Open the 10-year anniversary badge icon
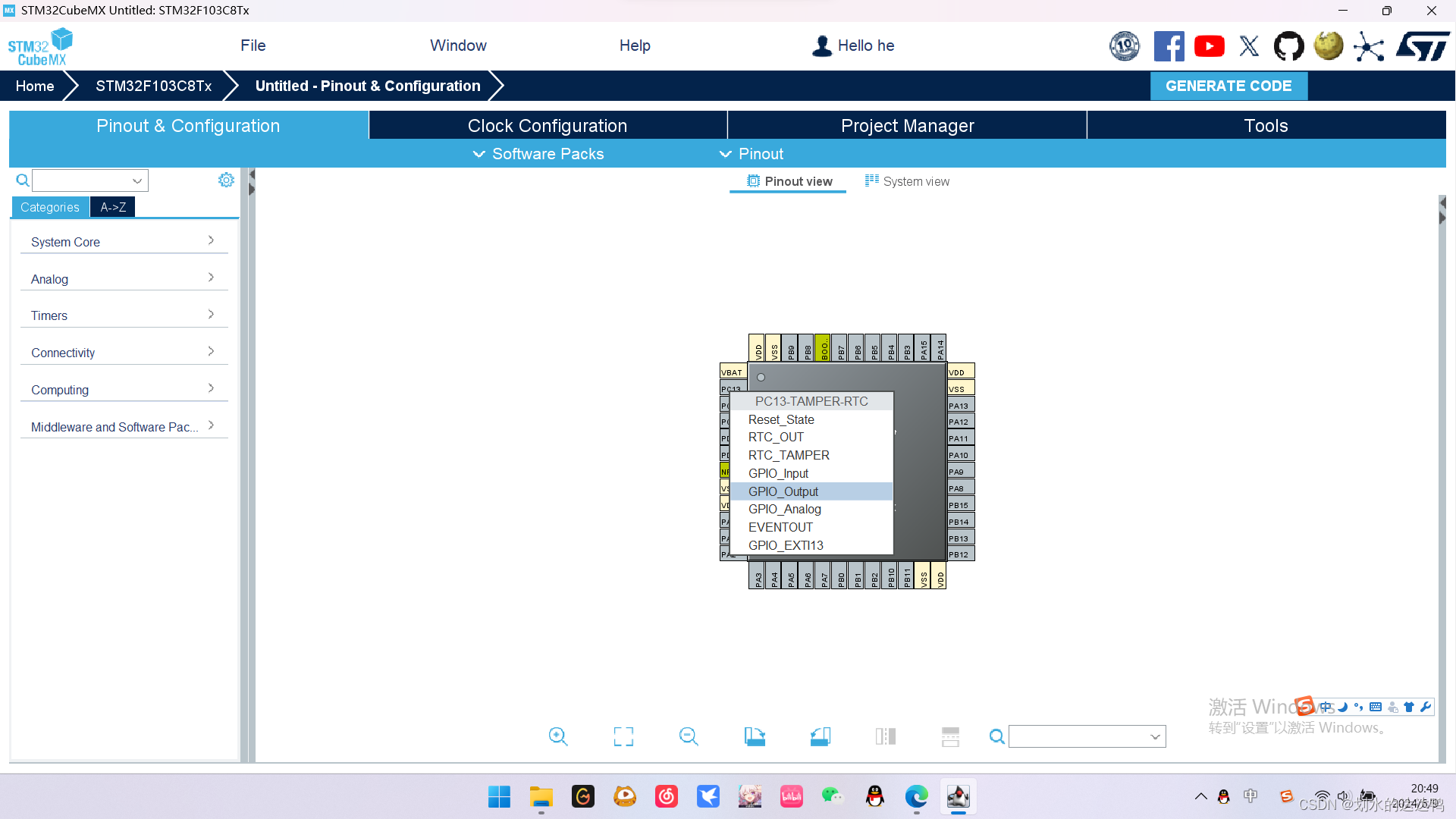This screenshot has width=1456, height=819. click(1125, 46)
